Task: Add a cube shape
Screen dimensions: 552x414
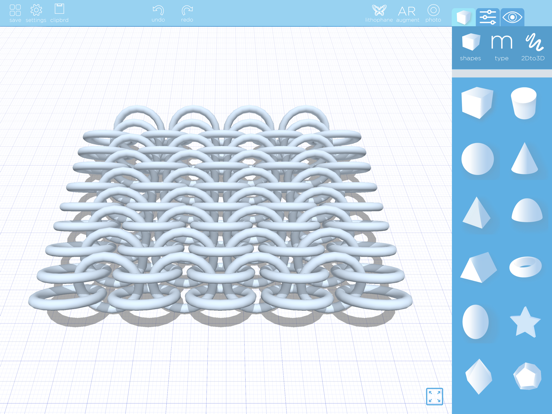Action: tap(477, 103)
